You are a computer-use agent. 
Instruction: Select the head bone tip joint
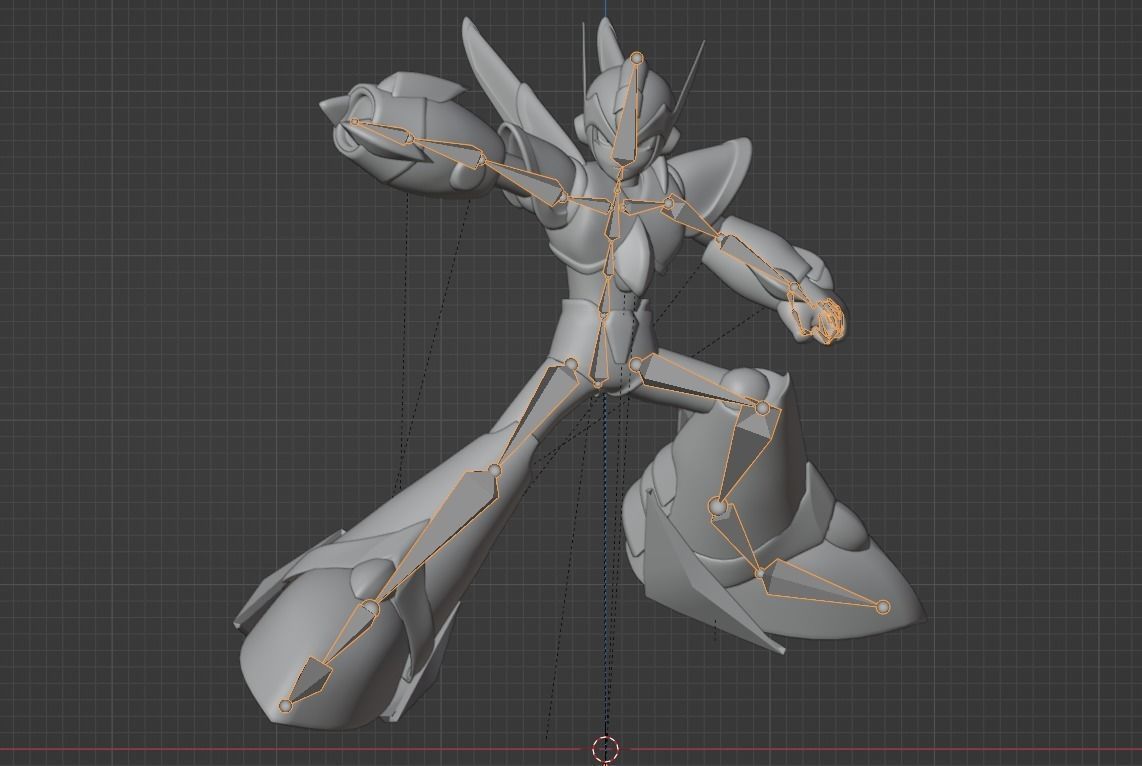(x=637, y=58)
